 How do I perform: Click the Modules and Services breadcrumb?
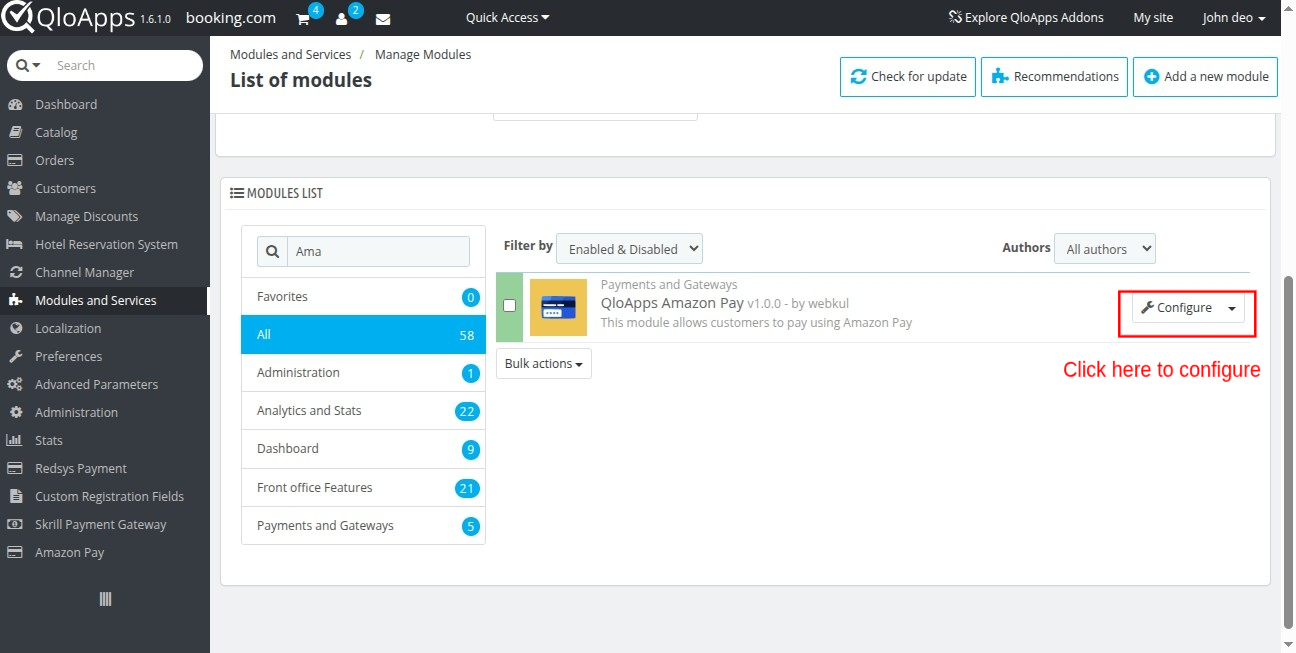(290, 54)
